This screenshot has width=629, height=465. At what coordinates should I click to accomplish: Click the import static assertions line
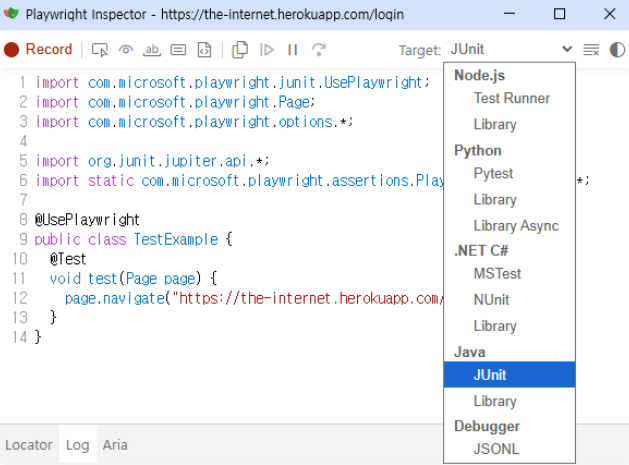tap(239, 181)
